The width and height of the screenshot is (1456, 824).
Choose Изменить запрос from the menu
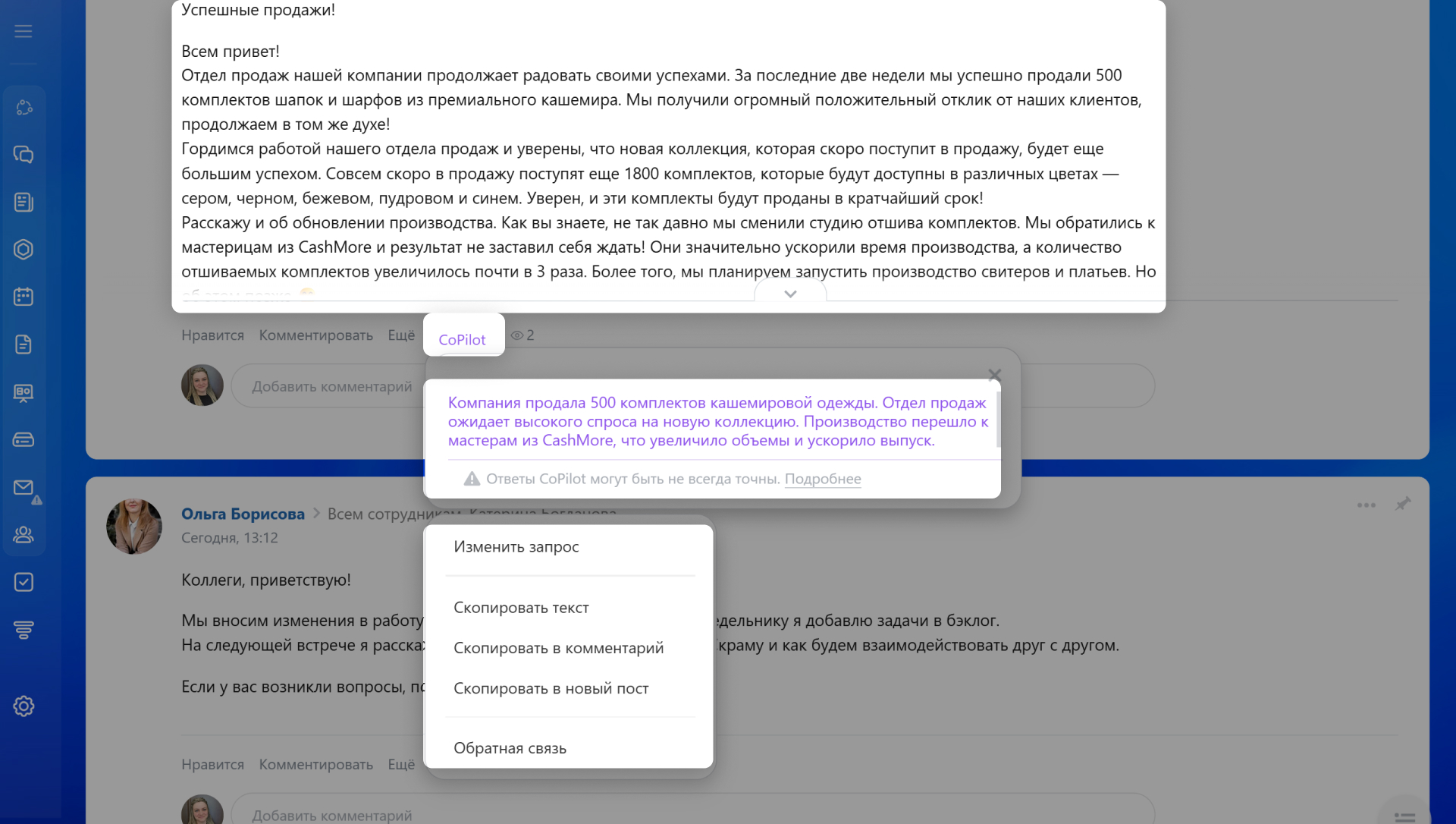[516, 547]
